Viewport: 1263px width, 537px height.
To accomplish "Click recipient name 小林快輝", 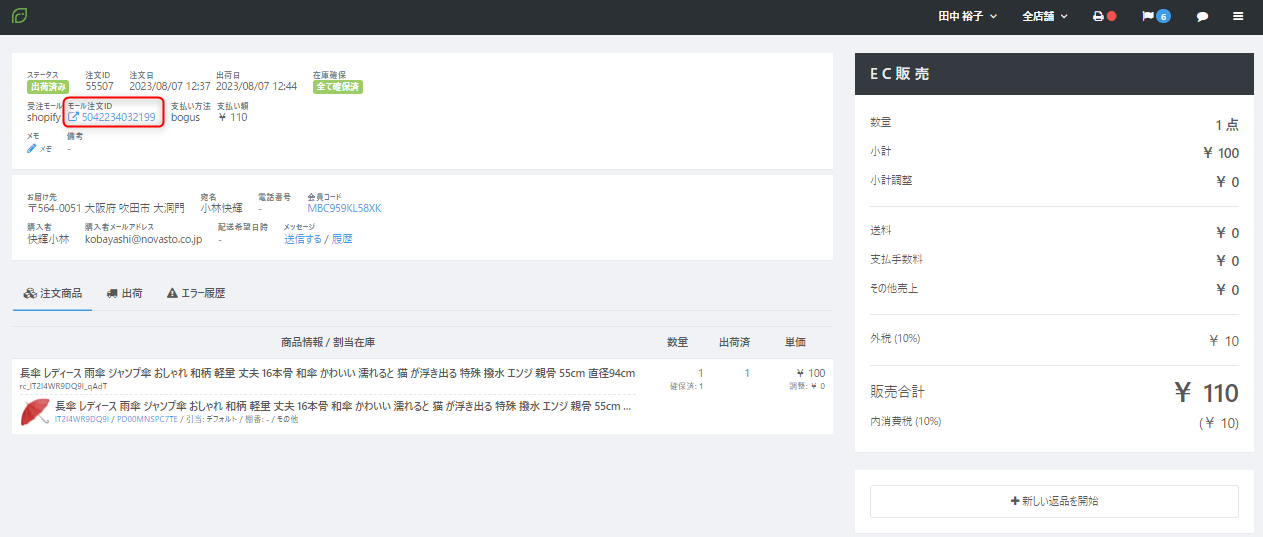I will [x=221, y=208].
